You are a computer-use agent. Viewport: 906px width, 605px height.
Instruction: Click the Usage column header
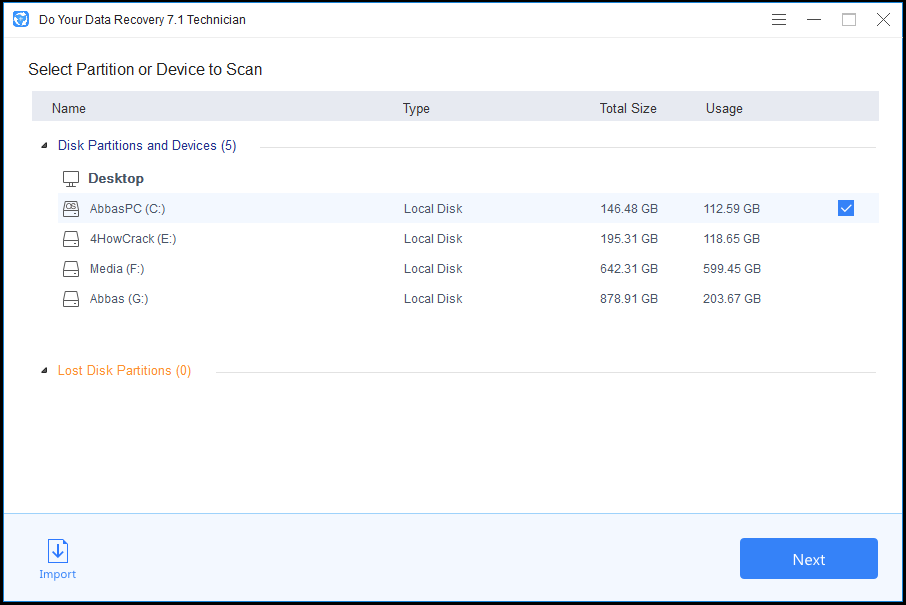coord(724,108)
